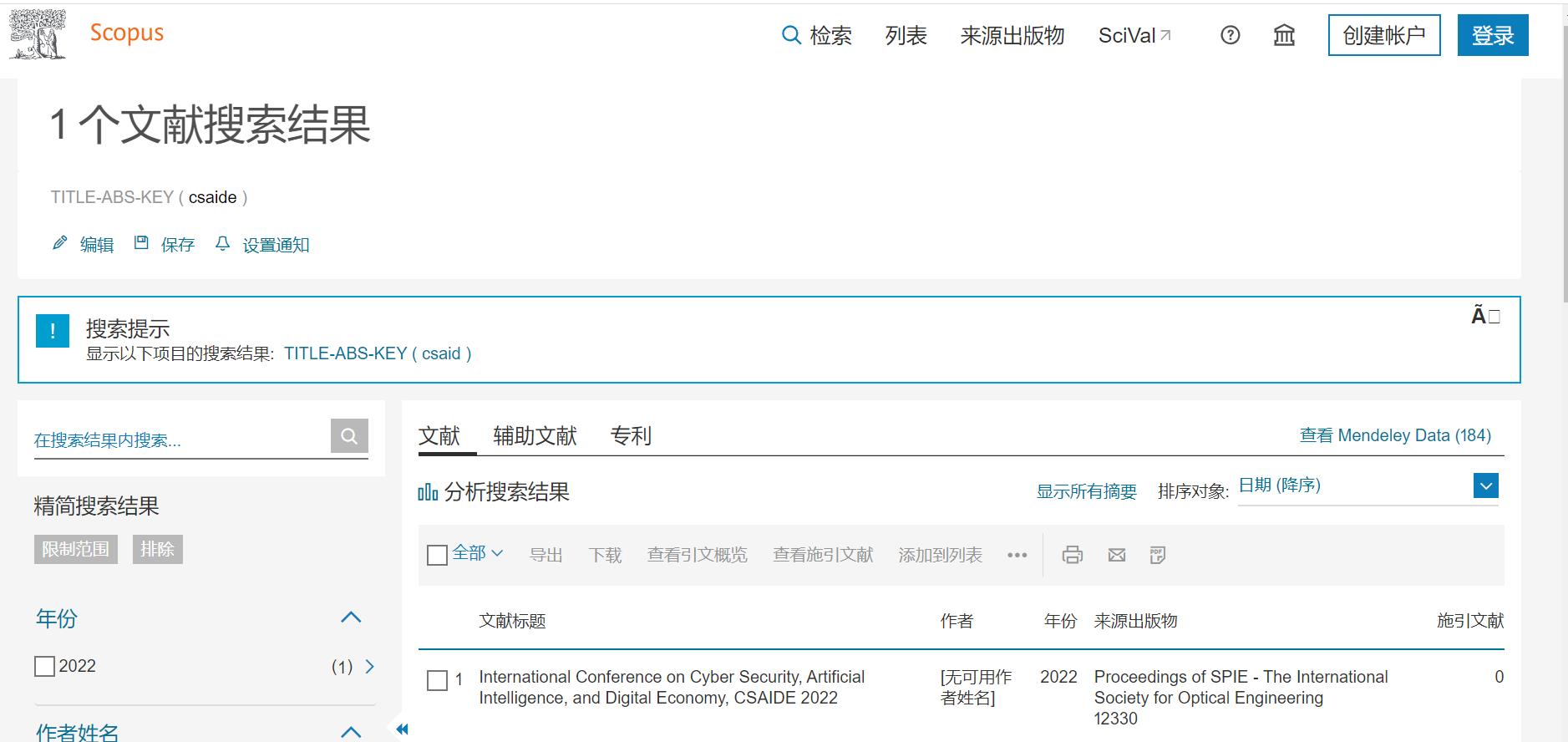1568x742 pixels.
Task: Click the 登录 button
Action: [1492, 35]
